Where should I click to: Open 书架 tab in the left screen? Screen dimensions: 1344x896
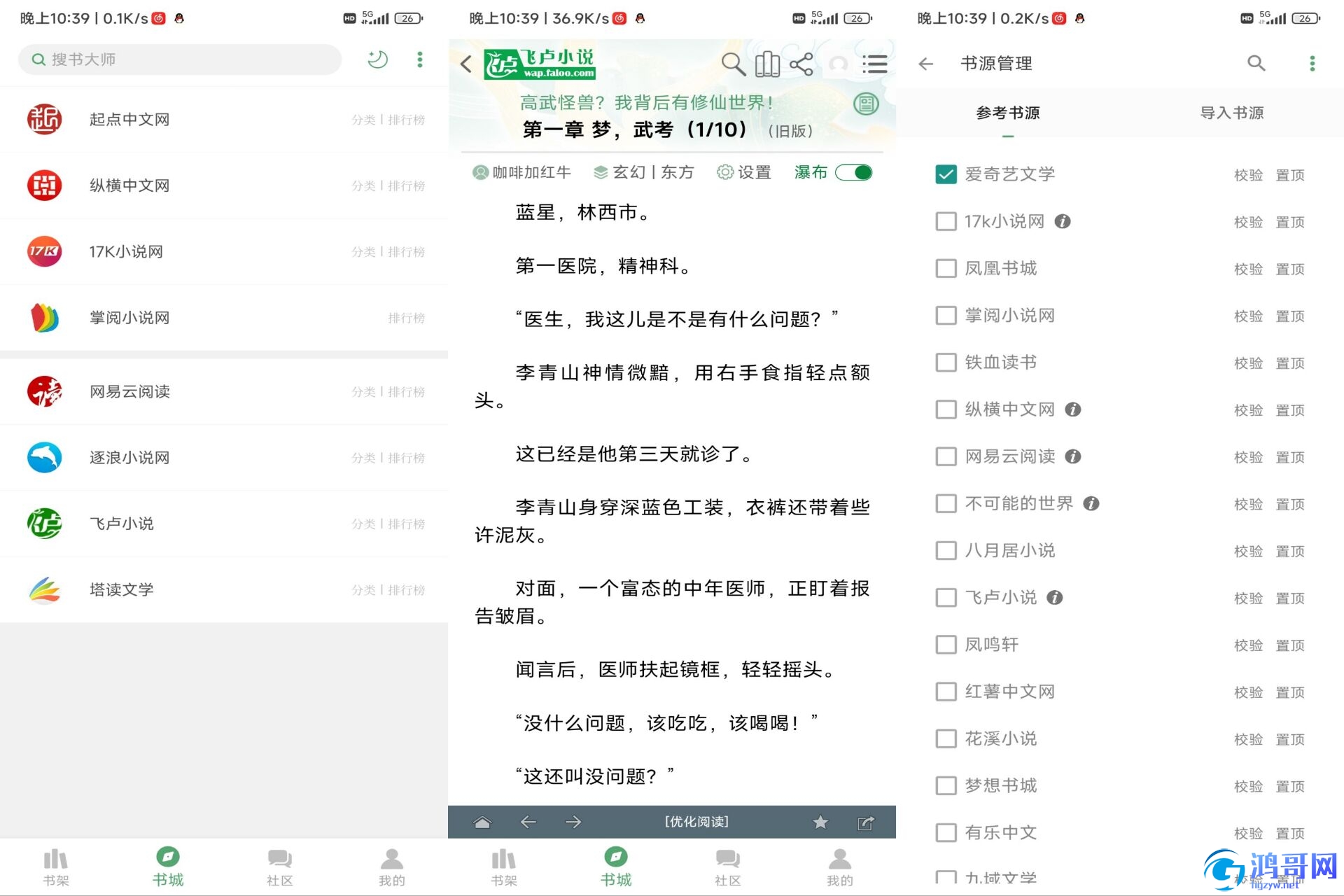pos(56,867)
